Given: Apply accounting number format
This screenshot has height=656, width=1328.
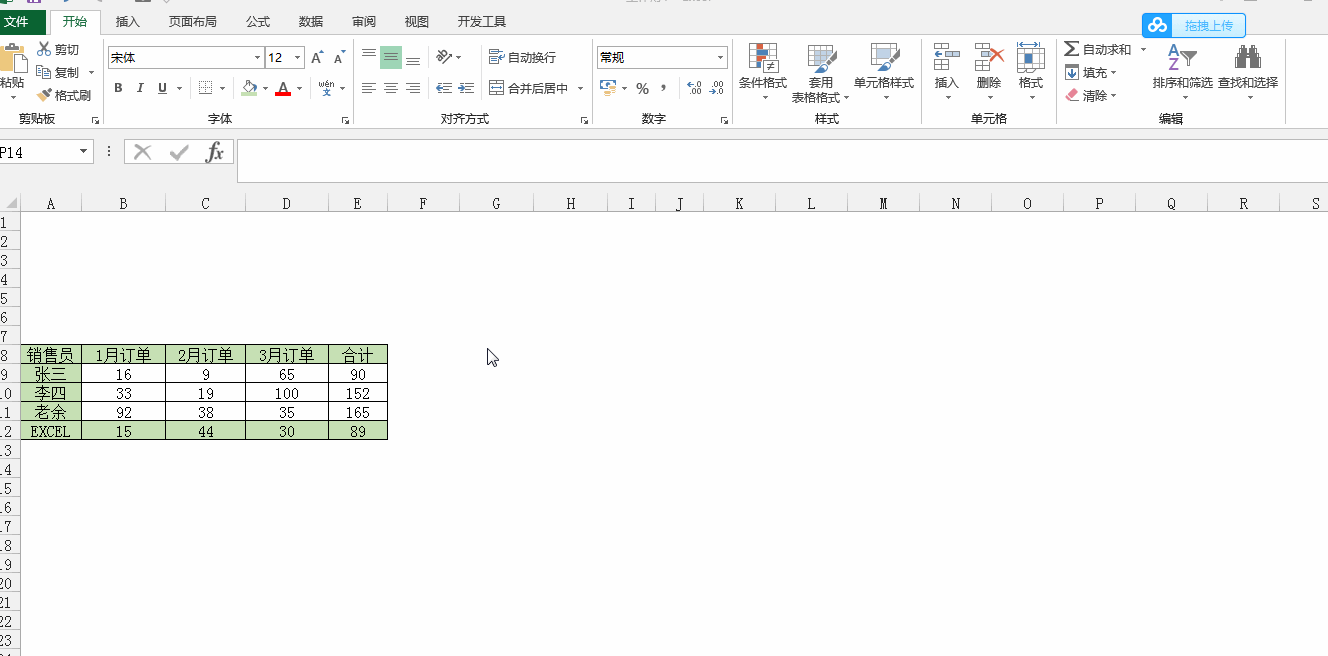Looking at the screenshot, I should (x=607, y=88).
